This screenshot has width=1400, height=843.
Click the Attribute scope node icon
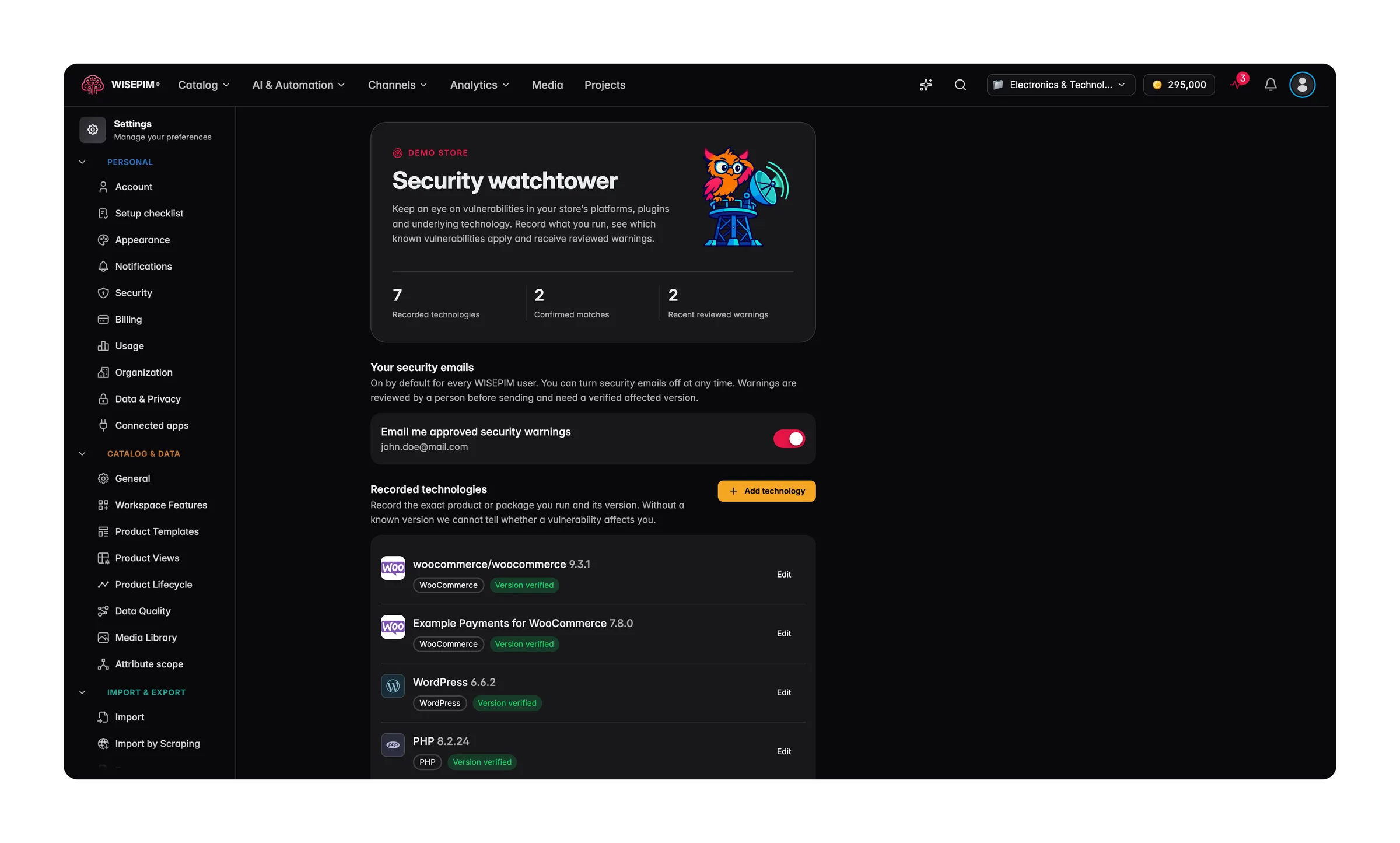coord(103,664)
